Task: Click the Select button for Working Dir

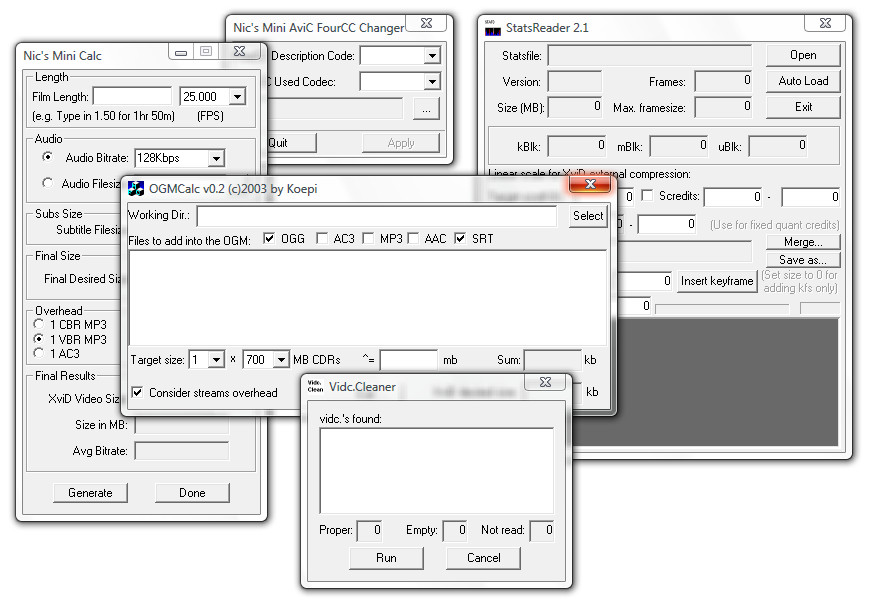Action: coord(587,216)
